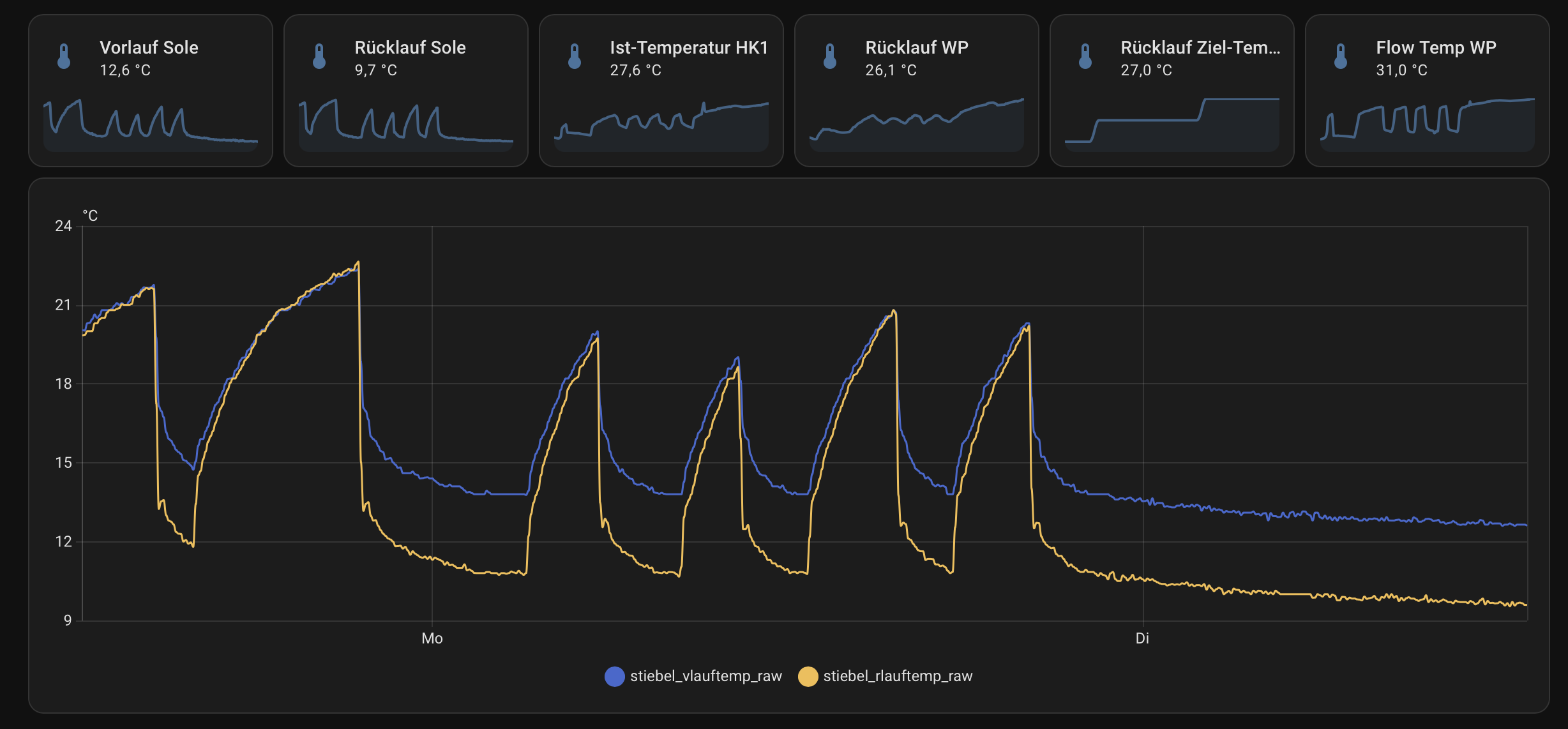Click thermometer icon on Vorlauf Sole card
The height and width of the screenshot is (729, 1568).
point(64,56)
